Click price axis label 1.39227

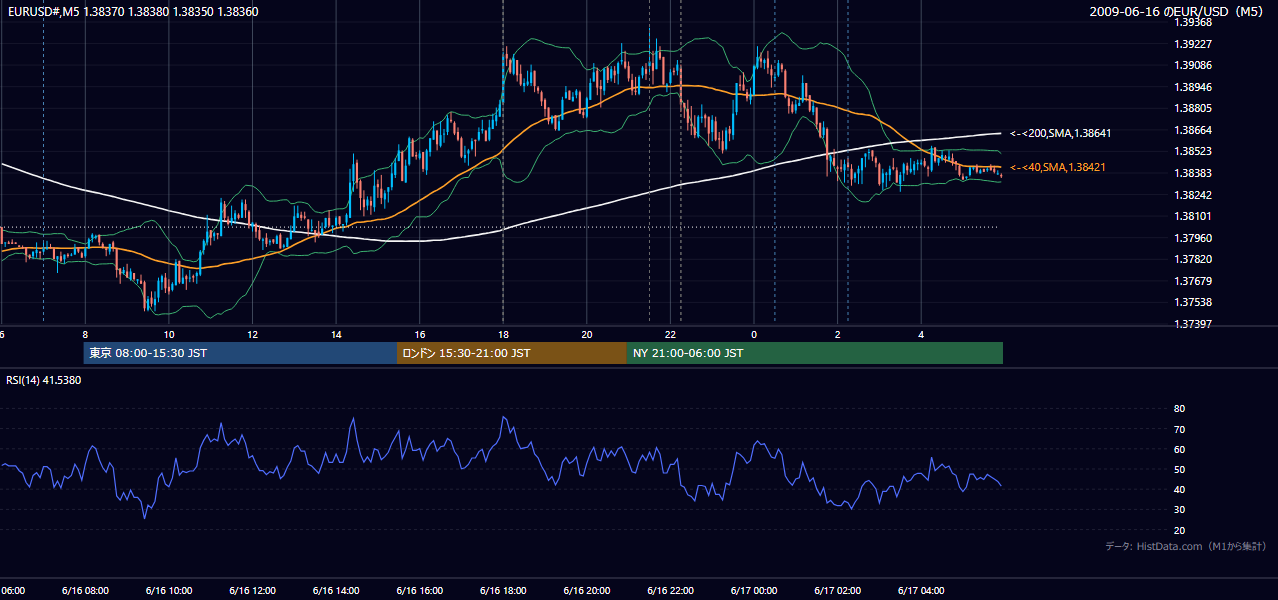coord(1194,44)
